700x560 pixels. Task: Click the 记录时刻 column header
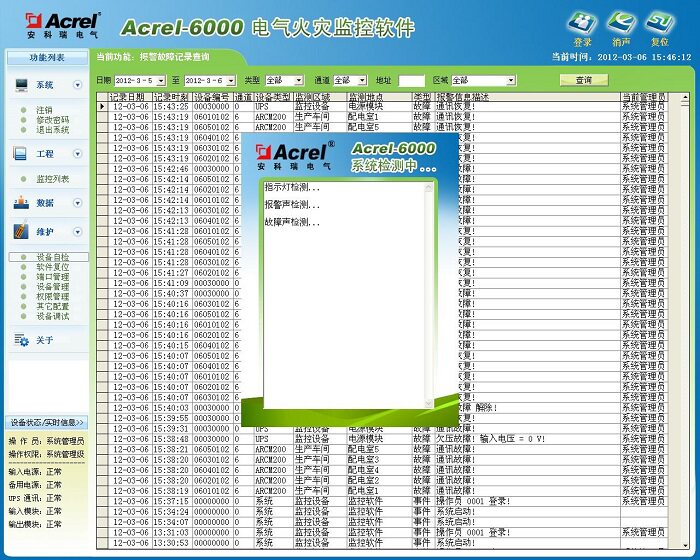coord(172,97)
